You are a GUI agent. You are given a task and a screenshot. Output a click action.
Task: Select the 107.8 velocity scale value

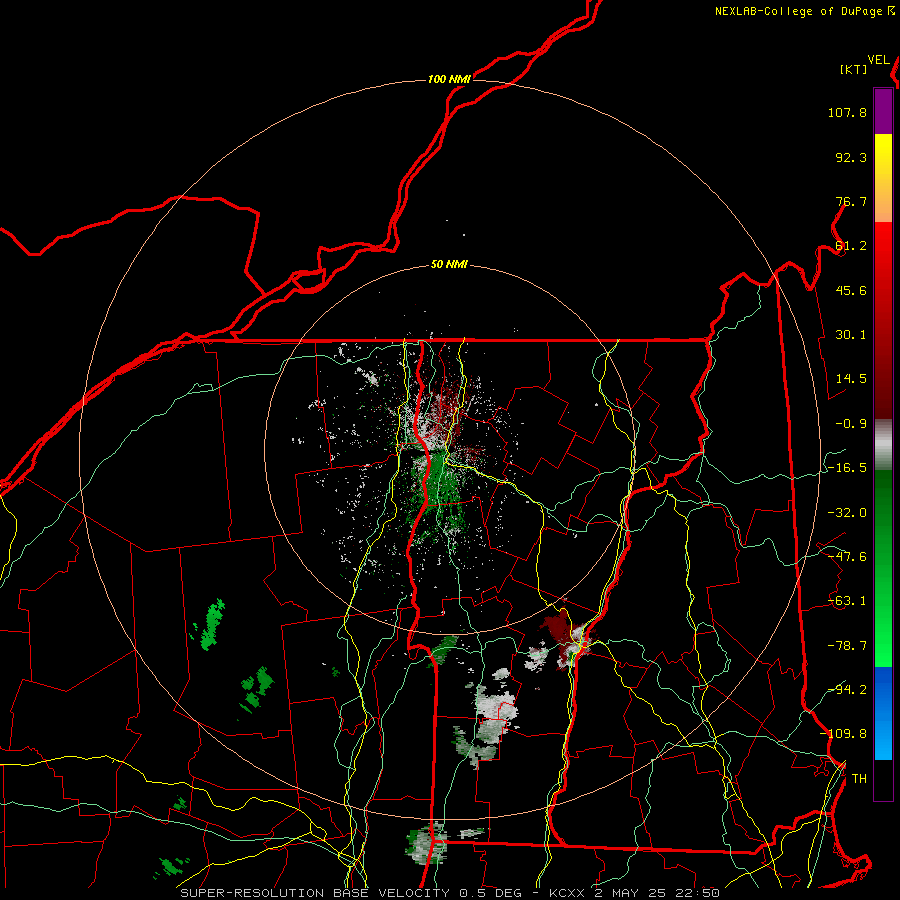pyautogui.click(x=847, y=112)
